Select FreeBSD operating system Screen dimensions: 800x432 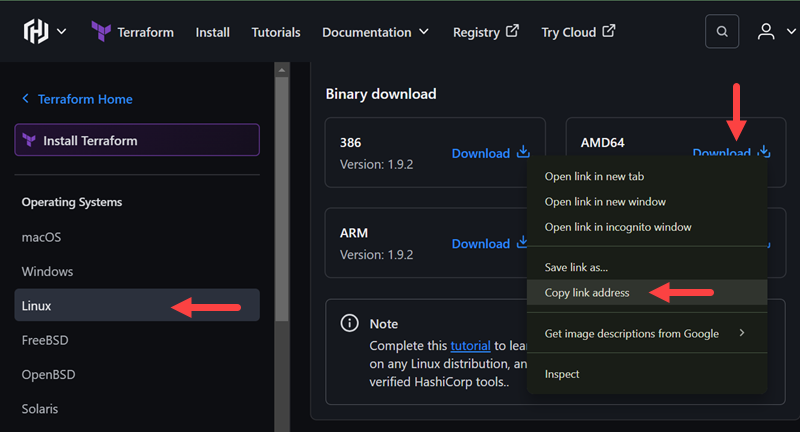point(45,340)
